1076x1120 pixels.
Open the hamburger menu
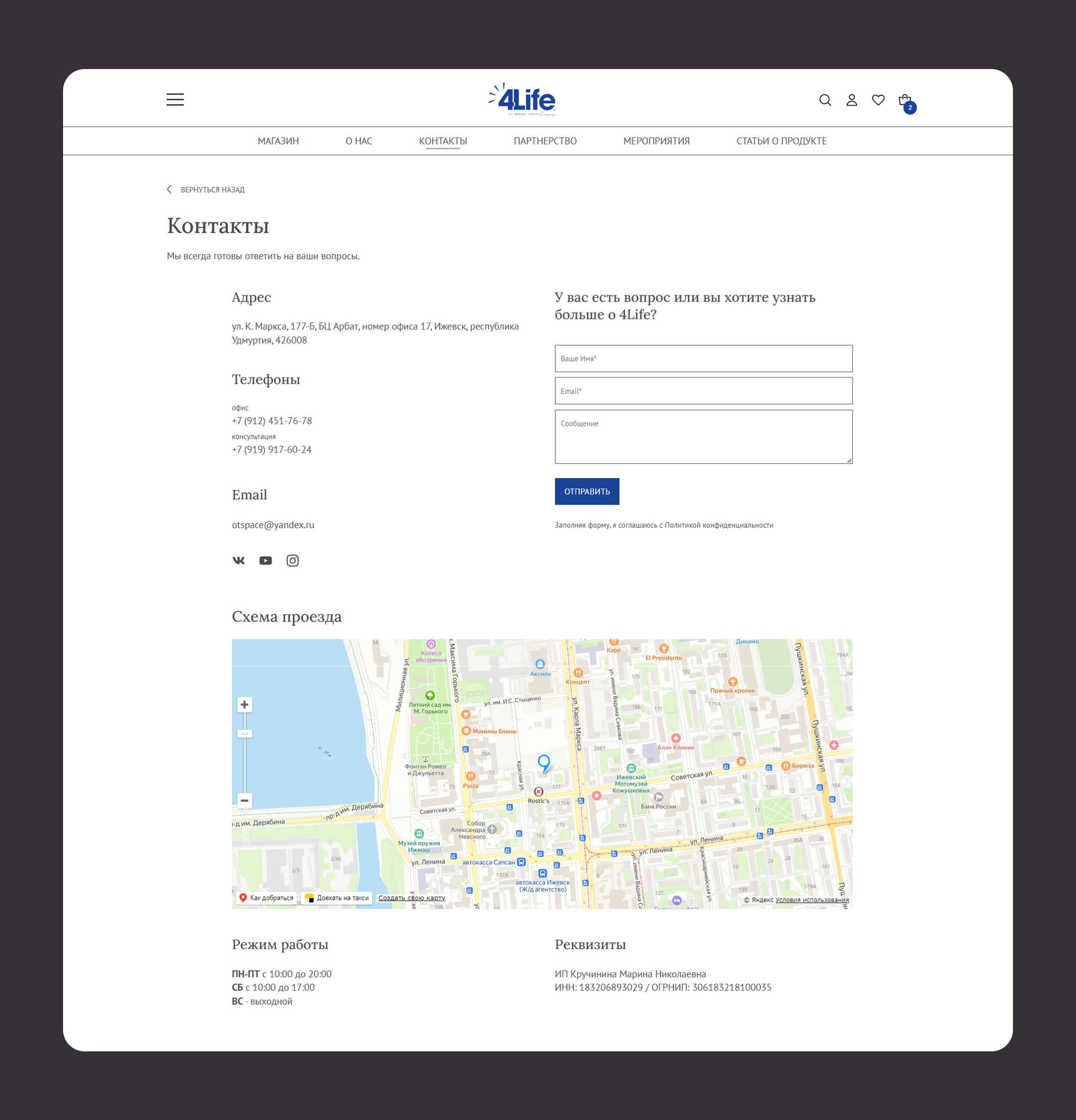[x=175, y=99]
